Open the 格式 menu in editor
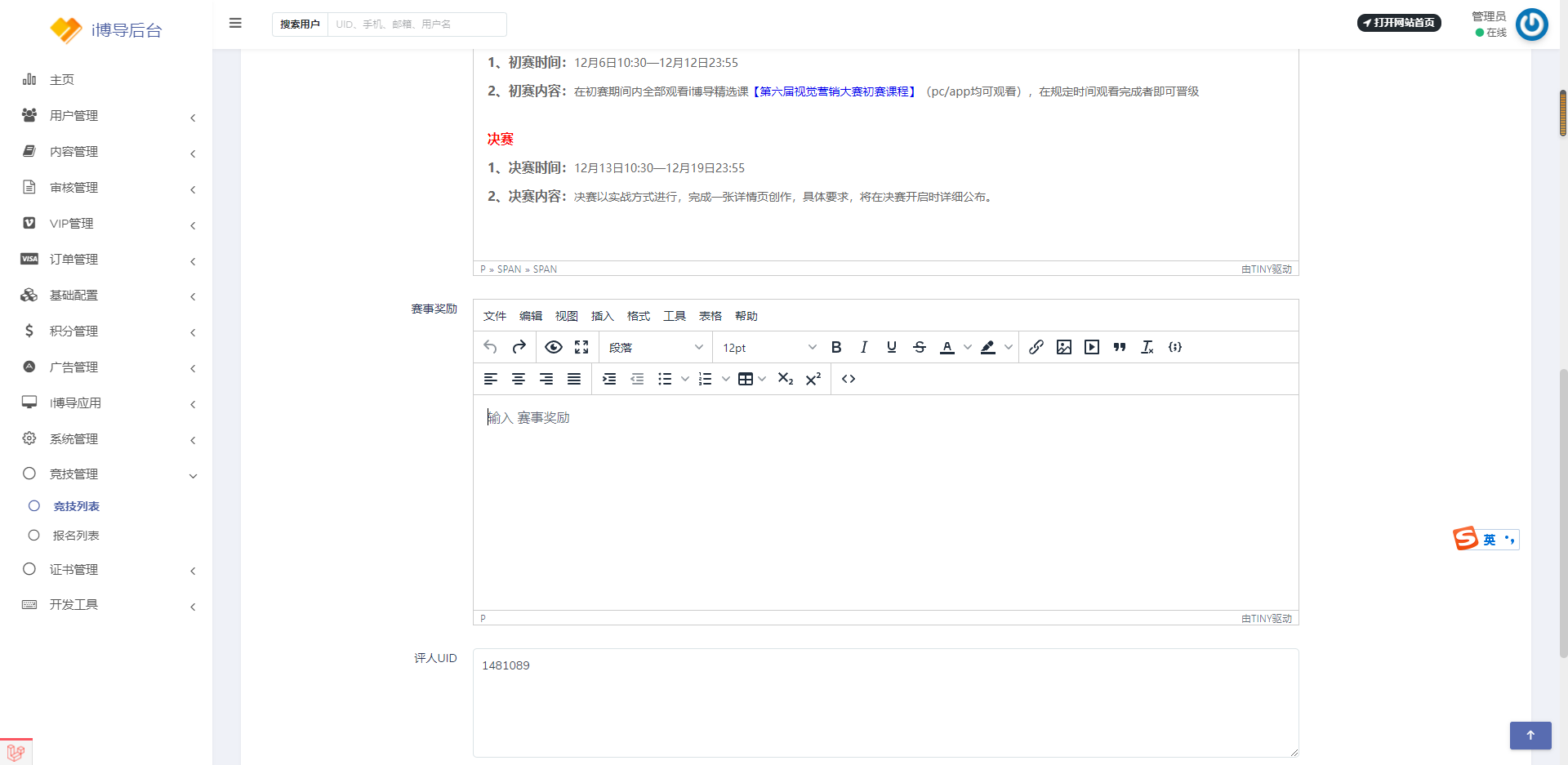This screenshot has height=765, width=1568. [x=638, y=316]
